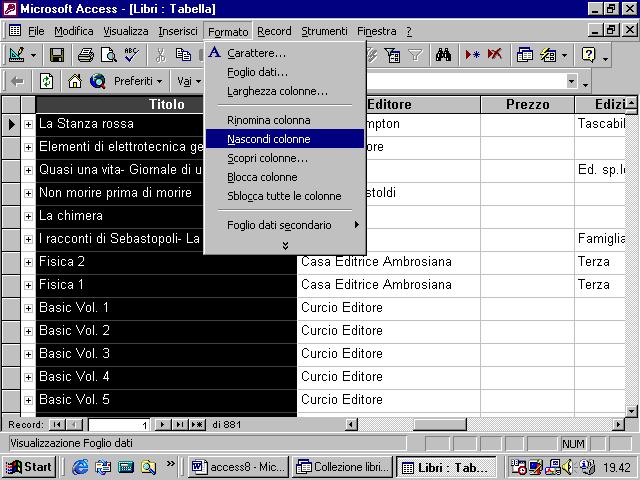Click the Refresh page icon
This screenshot has width=640, height=480.
coord(47,82)
